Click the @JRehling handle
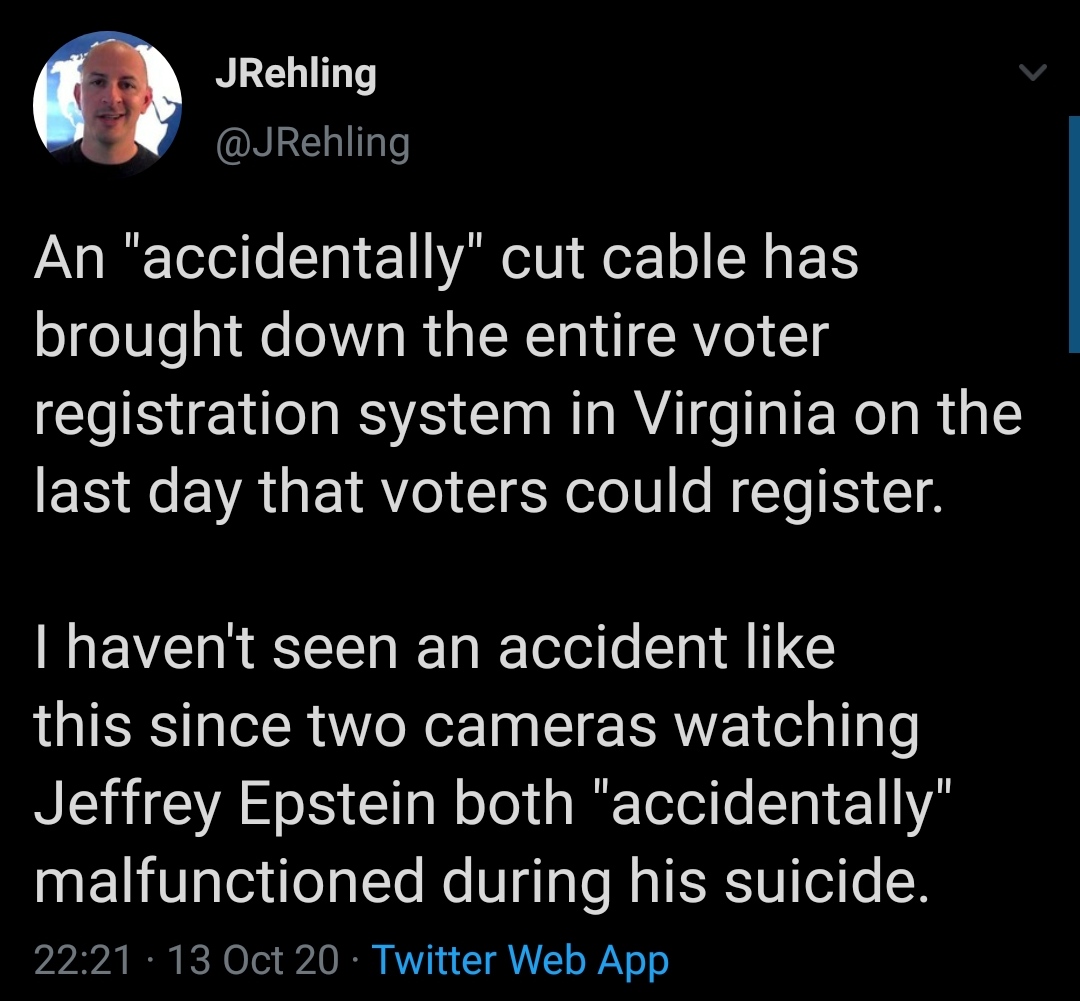The height and width of the screenshot is (1001, 1080). [313, 143]
